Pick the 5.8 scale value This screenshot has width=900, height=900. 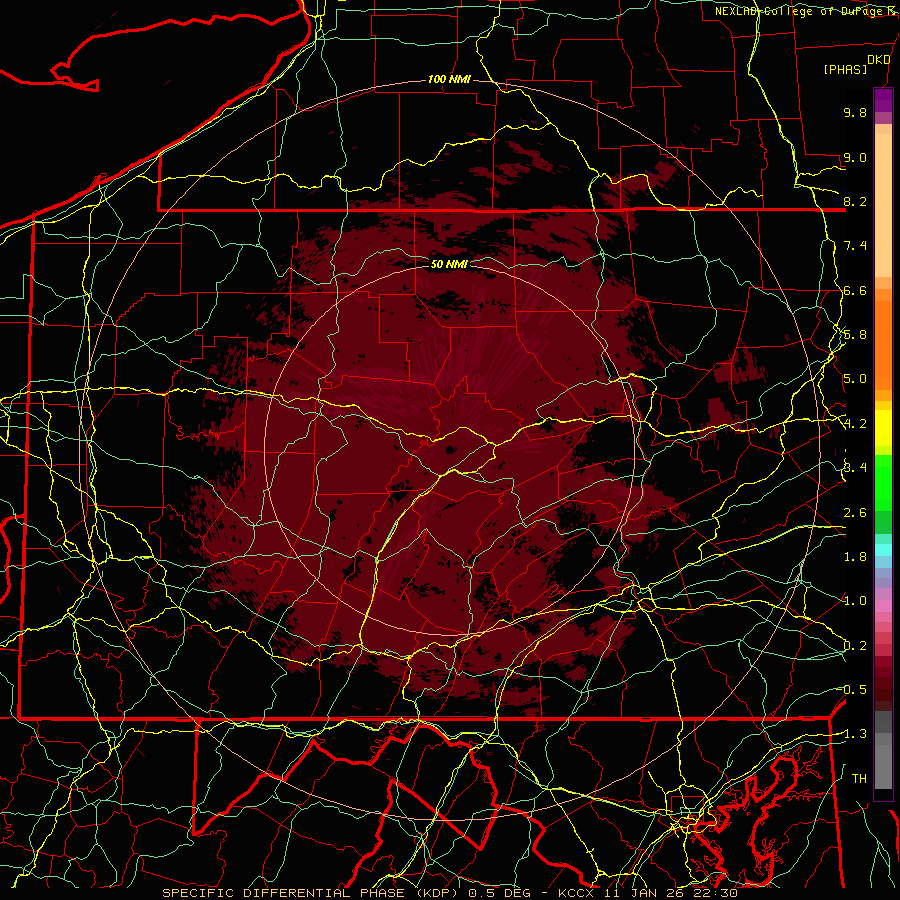(x=855, y=335)
